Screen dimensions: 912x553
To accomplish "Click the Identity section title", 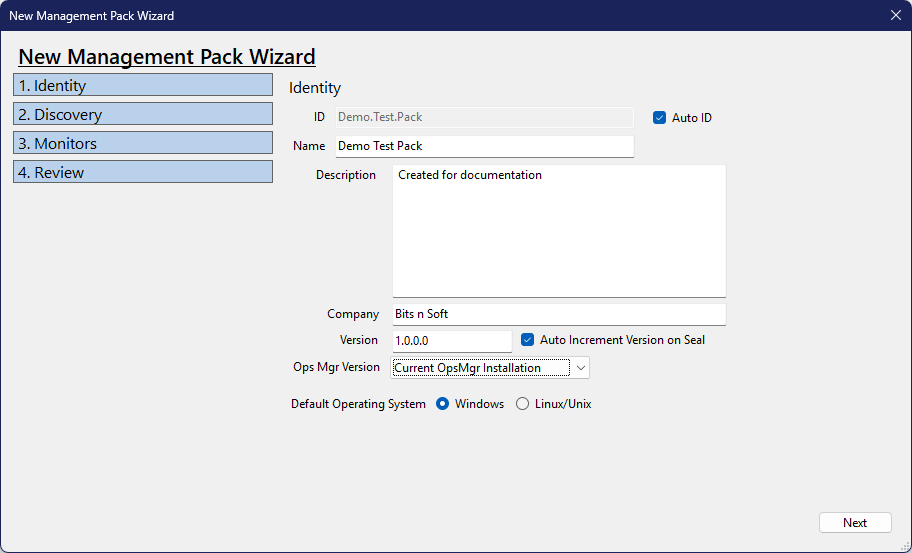I will pyautogui.click(x=315, y=88).
